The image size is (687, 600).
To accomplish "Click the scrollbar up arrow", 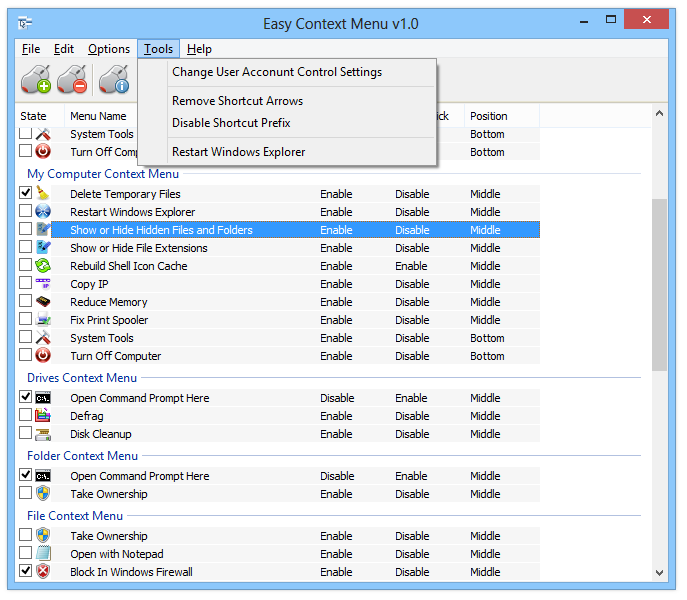I will pos(659,114).
